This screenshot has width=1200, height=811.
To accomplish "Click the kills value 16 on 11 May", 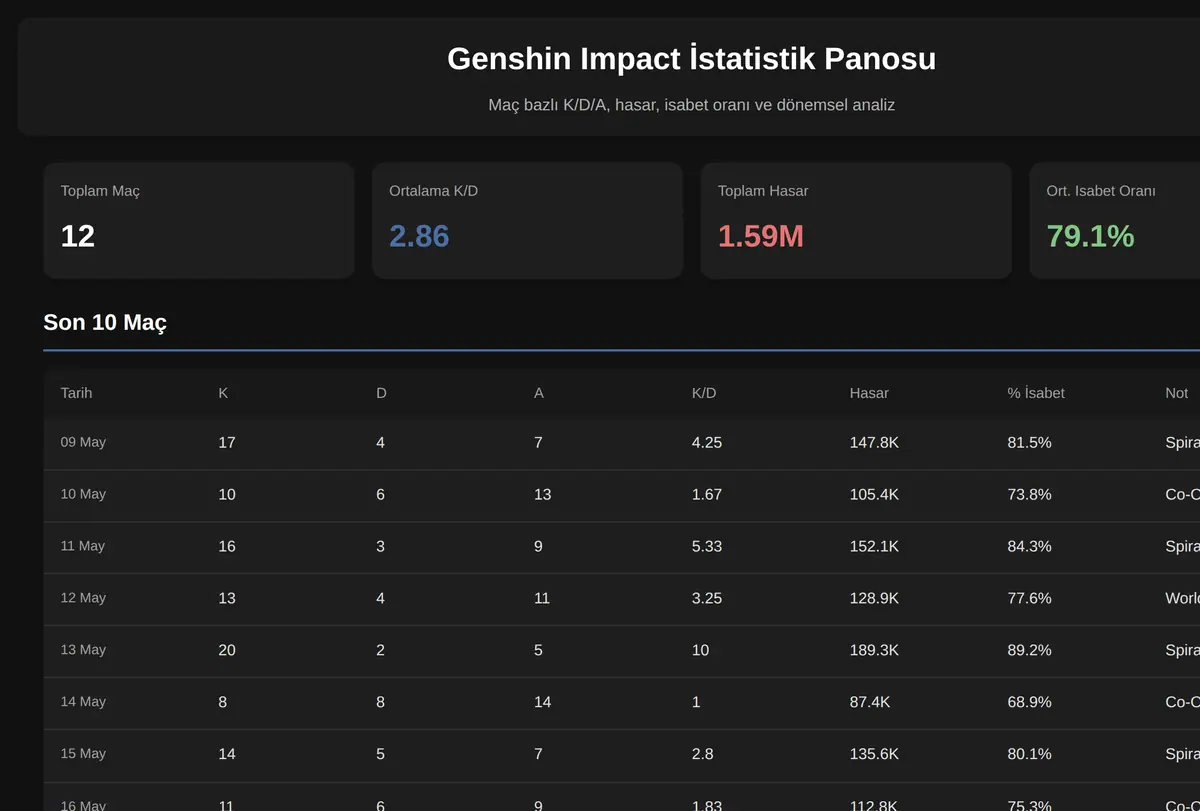I will tap(227, 546).
